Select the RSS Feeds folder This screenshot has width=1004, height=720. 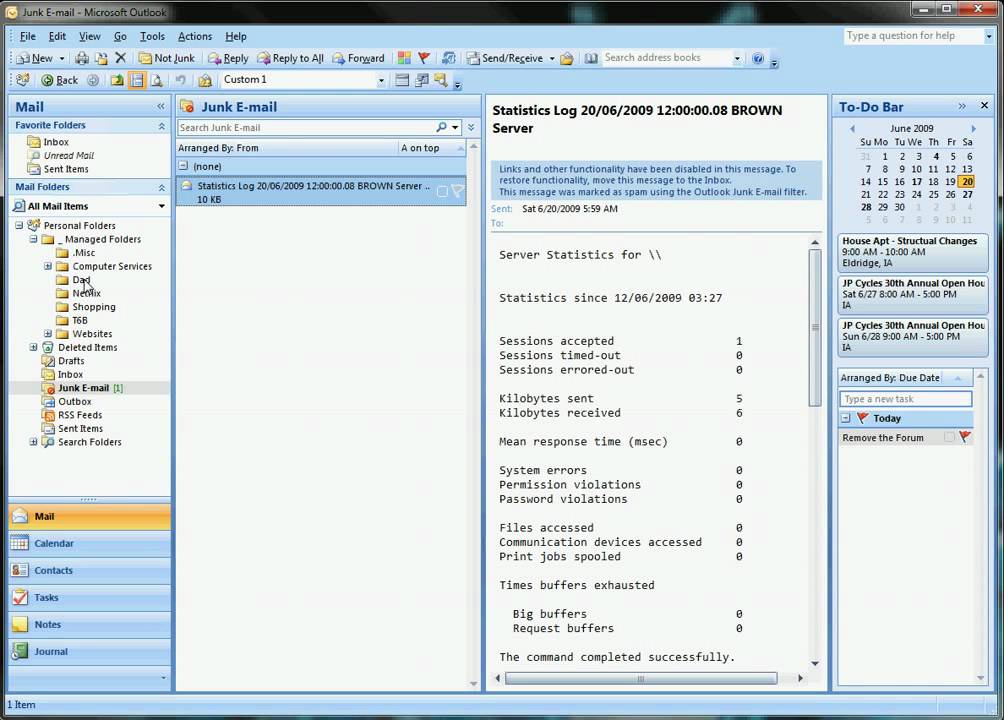tap(79, 415)
